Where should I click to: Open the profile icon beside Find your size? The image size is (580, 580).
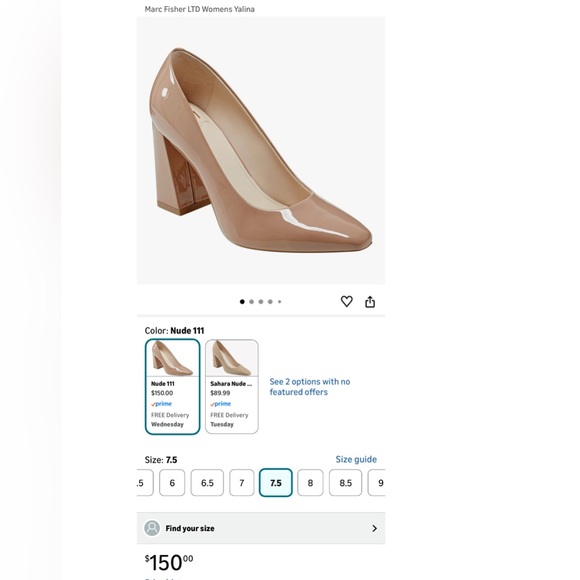pyautogui.click(x=152, y=528)
